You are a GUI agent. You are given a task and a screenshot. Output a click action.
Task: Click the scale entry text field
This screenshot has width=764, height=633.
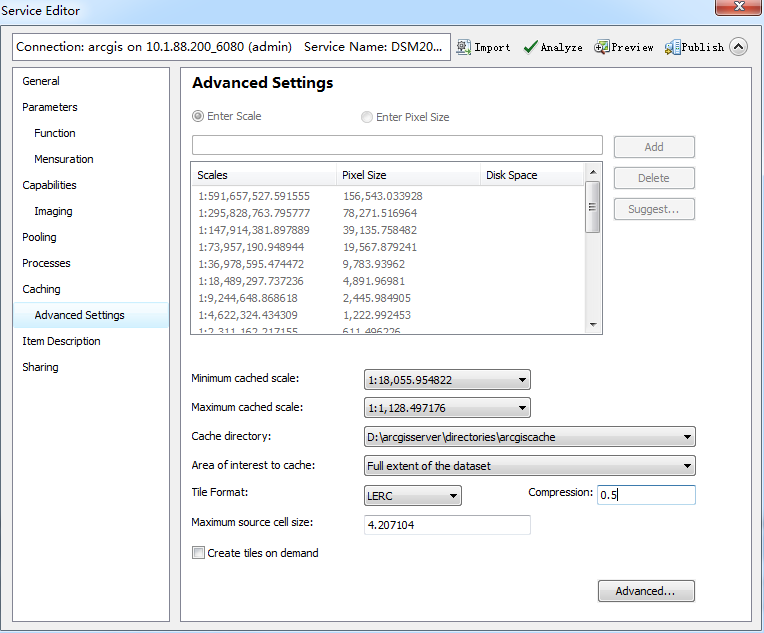(x=397, y=145)
